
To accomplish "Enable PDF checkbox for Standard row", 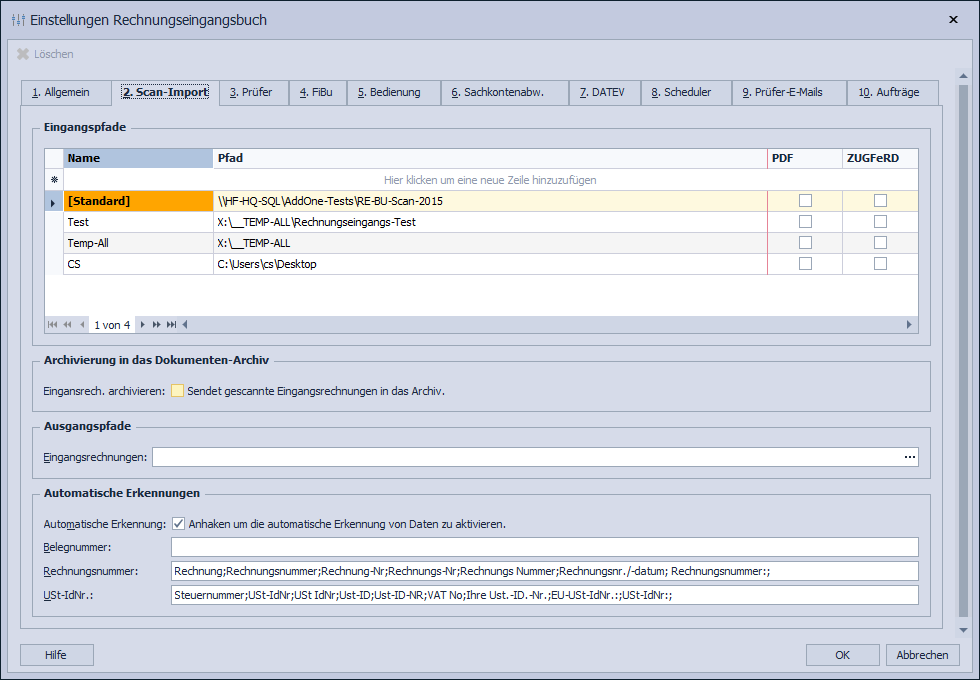I will click(805, 201).
